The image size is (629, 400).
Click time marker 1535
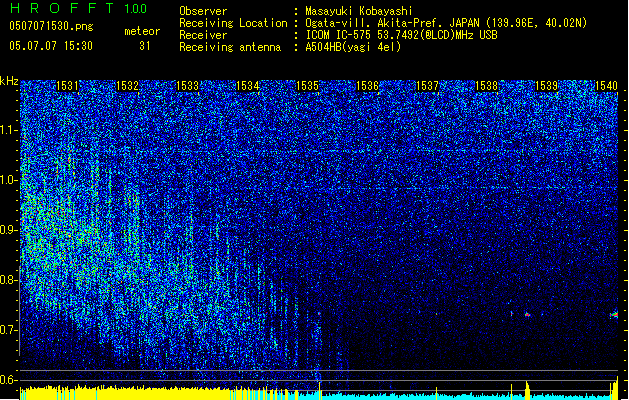[307, 86]
